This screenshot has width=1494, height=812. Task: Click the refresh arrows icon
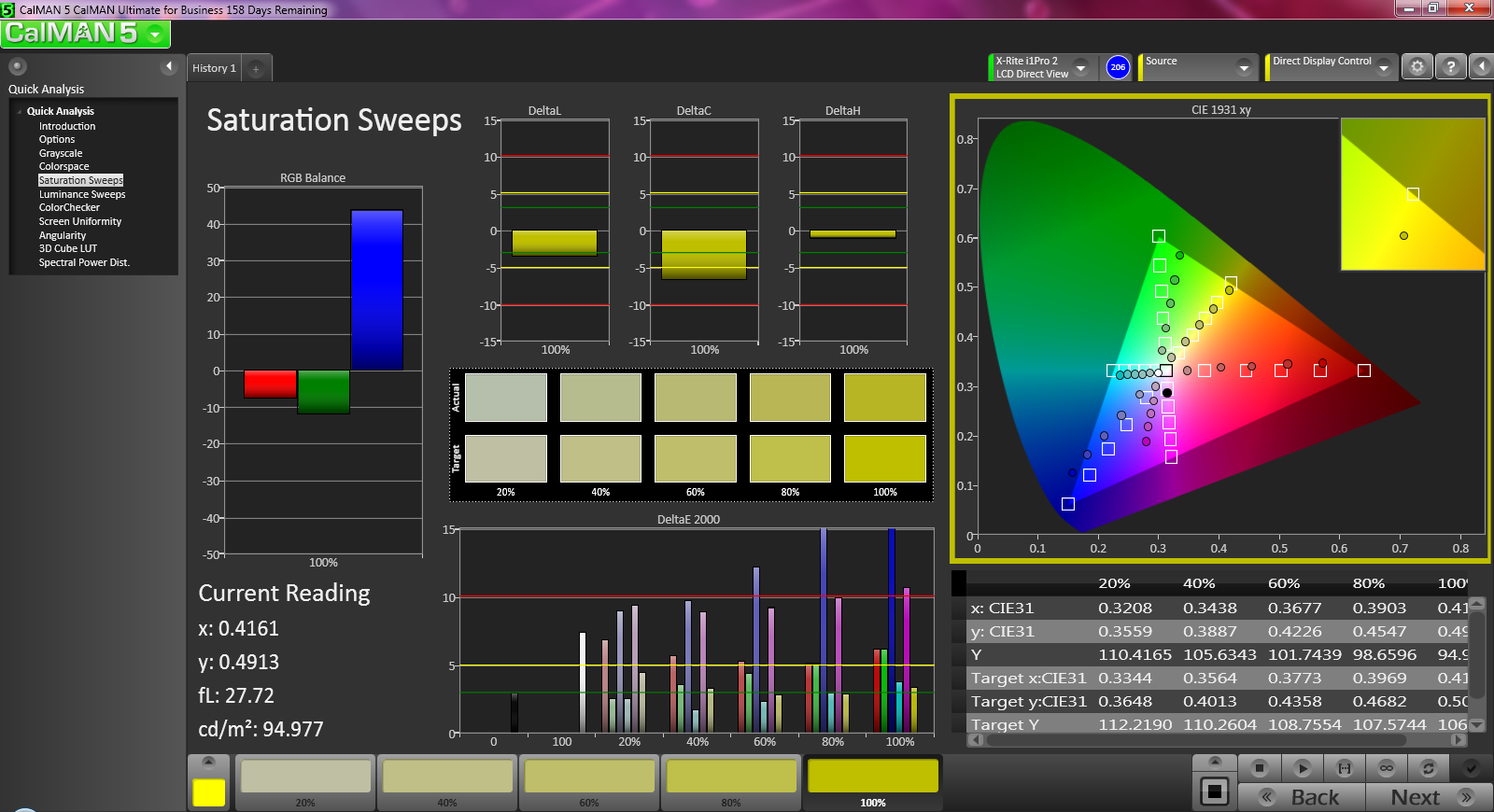tap(1428, 768)
